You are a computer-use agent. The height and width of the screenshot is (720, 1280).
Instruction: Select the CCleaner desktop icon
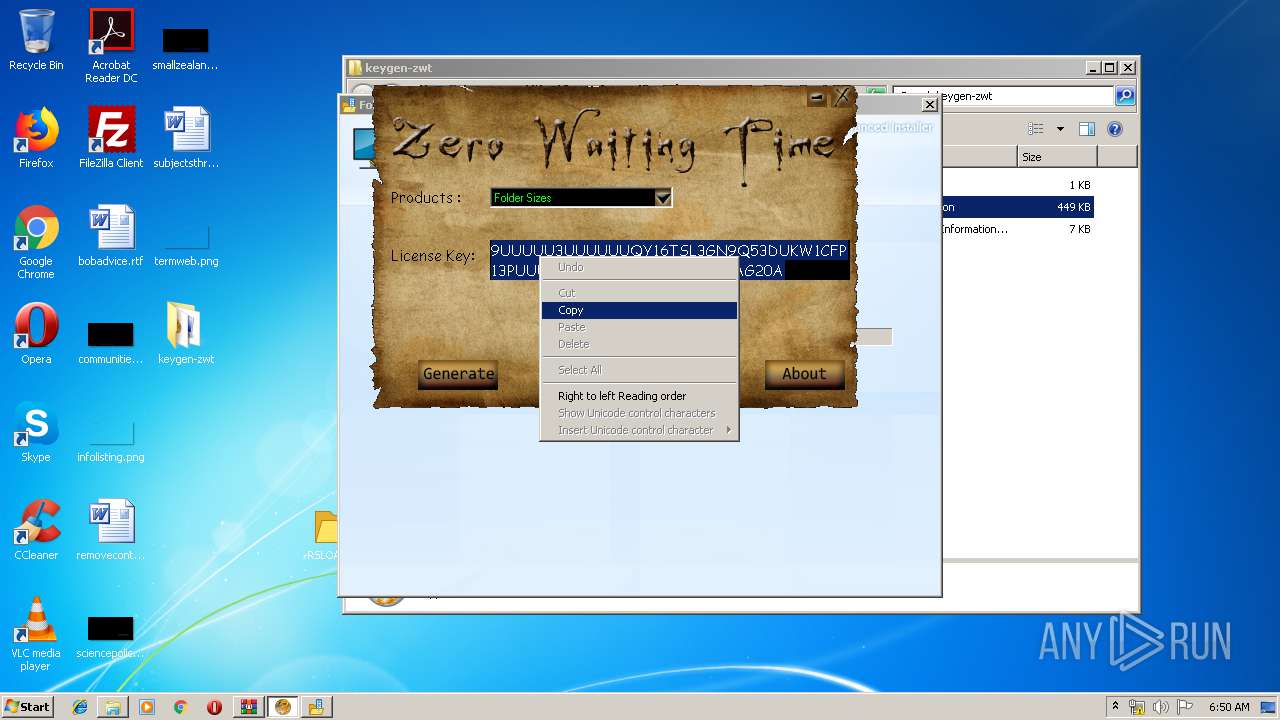coord(36,530)
